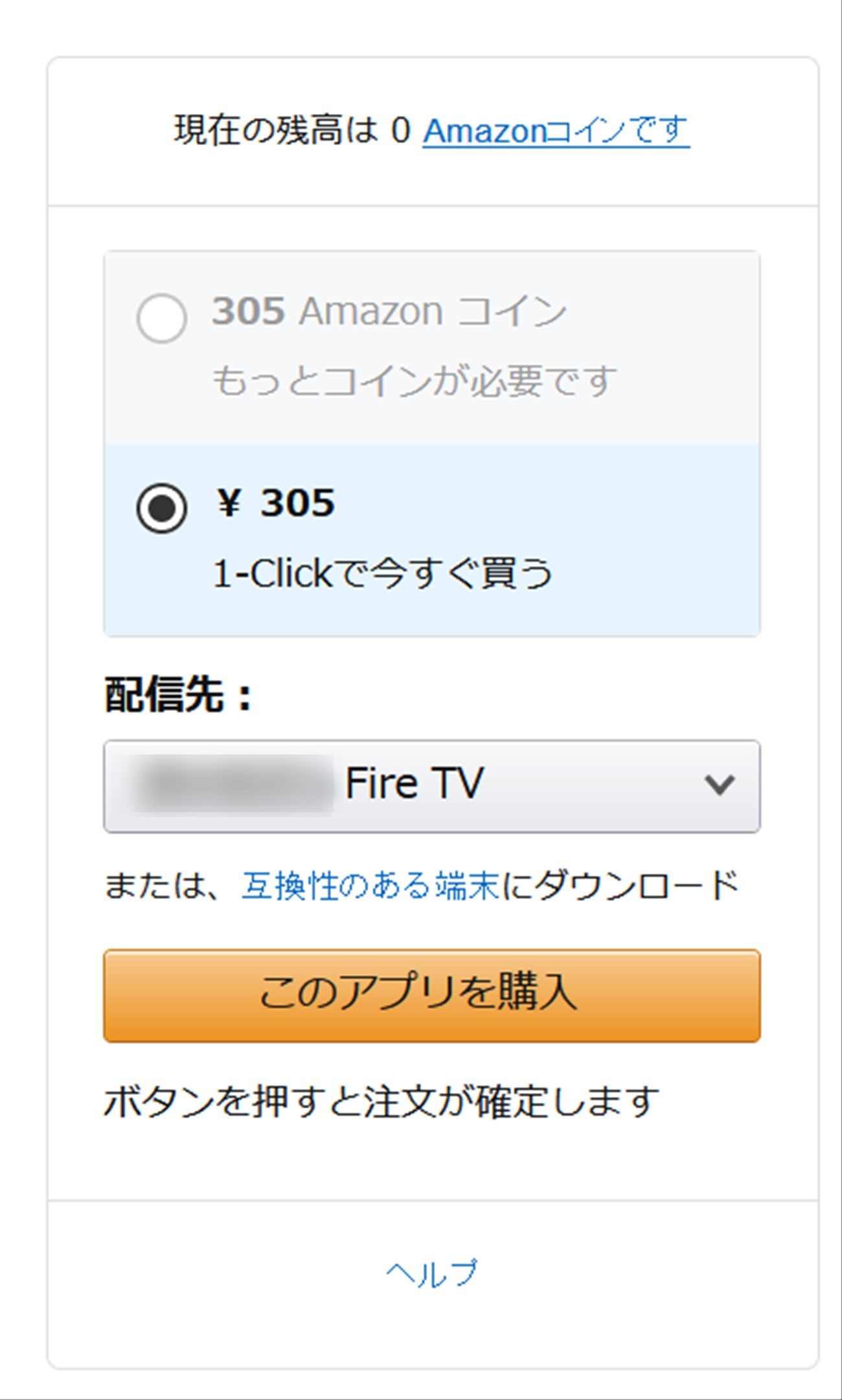Click the 現在の残高は 0 balance text

[292, 130]
